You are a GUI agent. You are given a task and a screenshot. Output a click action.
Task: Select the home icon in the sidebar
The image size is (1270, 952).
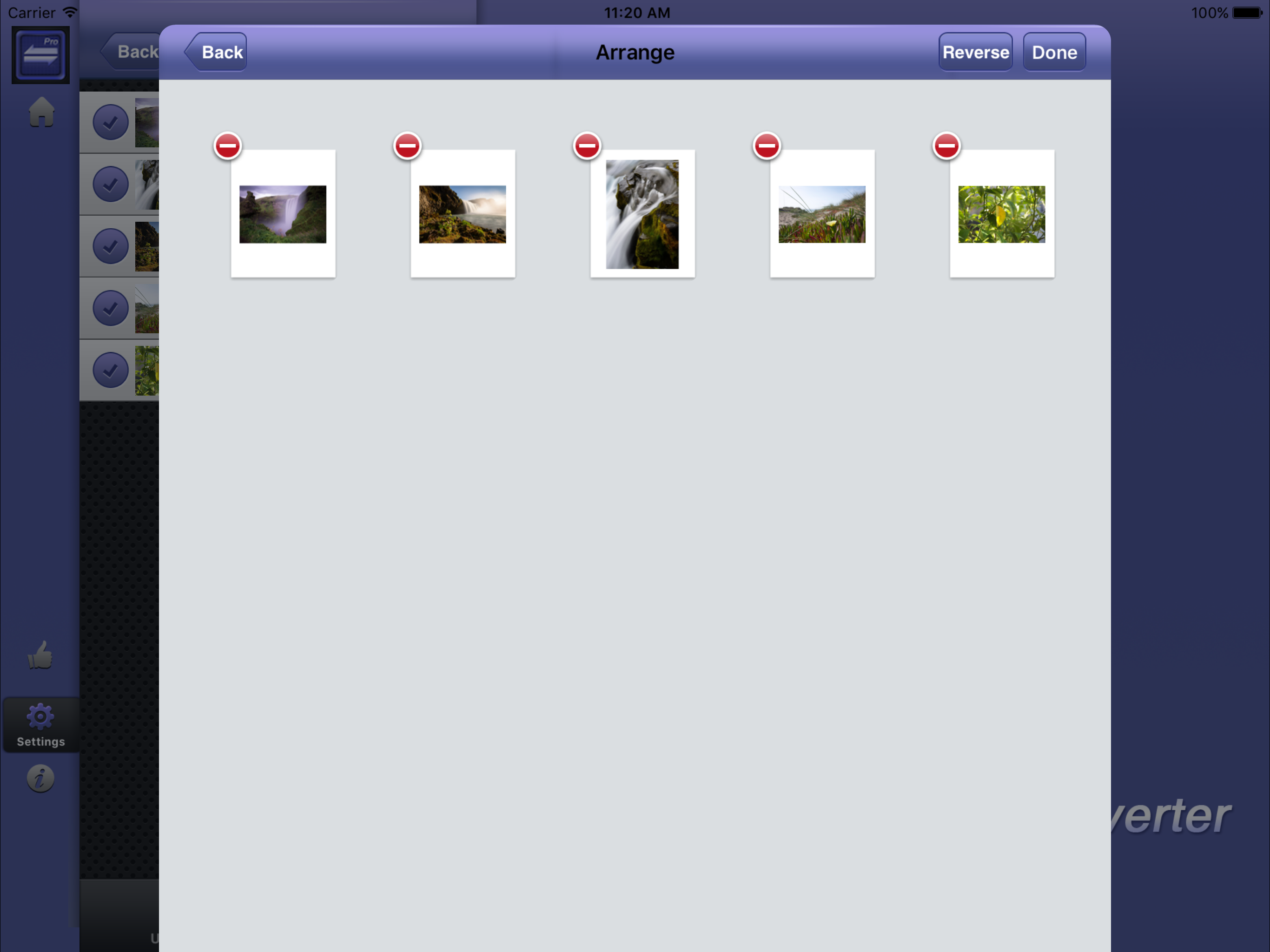pos(40,112)
